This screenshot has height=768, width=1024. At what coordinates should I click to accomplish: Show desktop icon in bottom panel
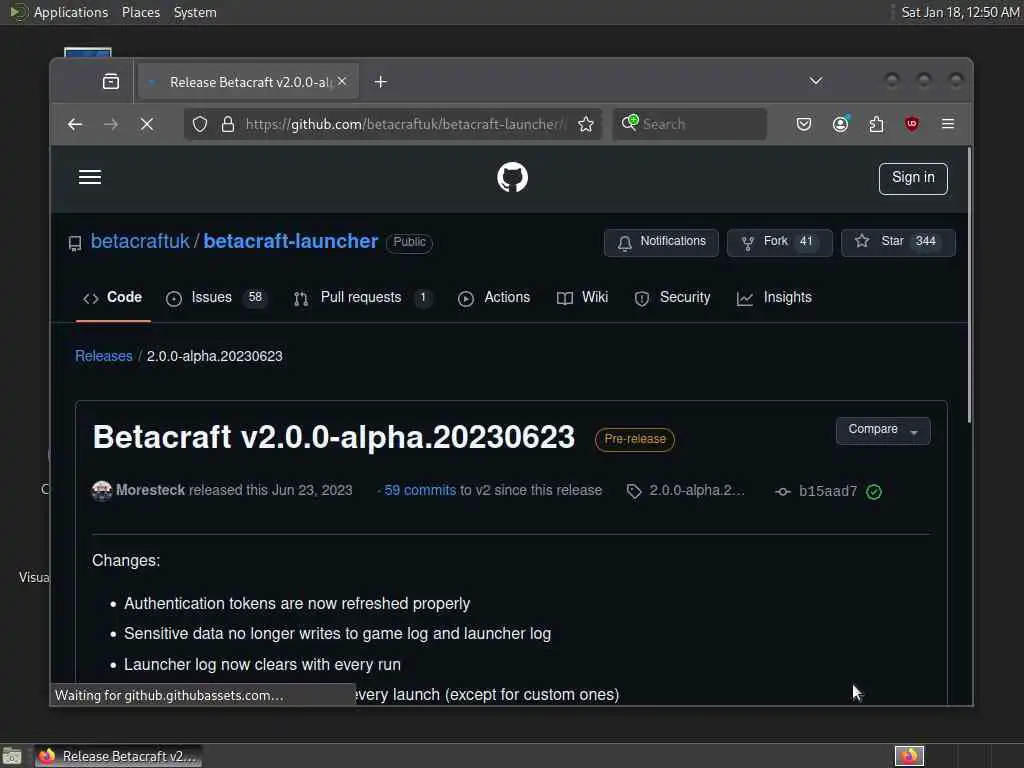coord(12,756)
